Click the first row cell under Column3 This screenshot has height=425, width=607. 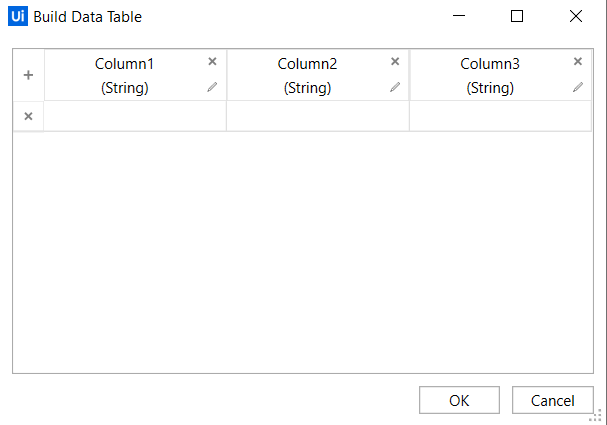point(501,116)
